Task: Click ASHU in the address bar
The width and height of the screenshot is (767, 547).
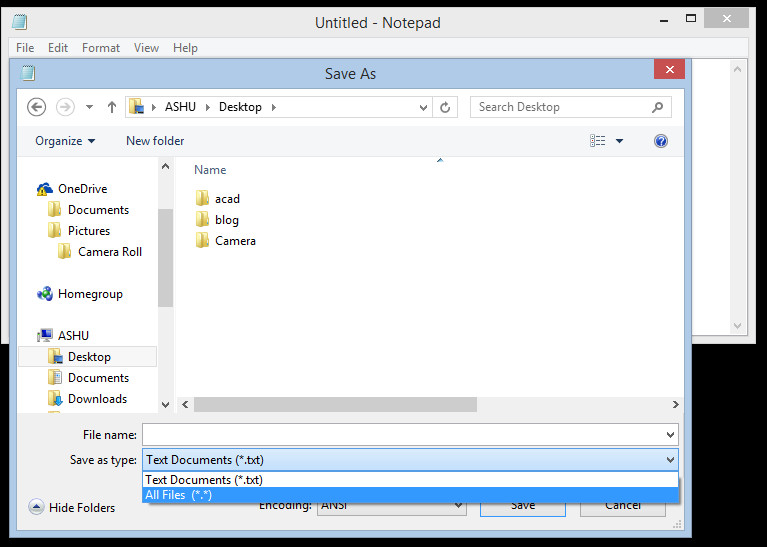Action: pos(180,107)
